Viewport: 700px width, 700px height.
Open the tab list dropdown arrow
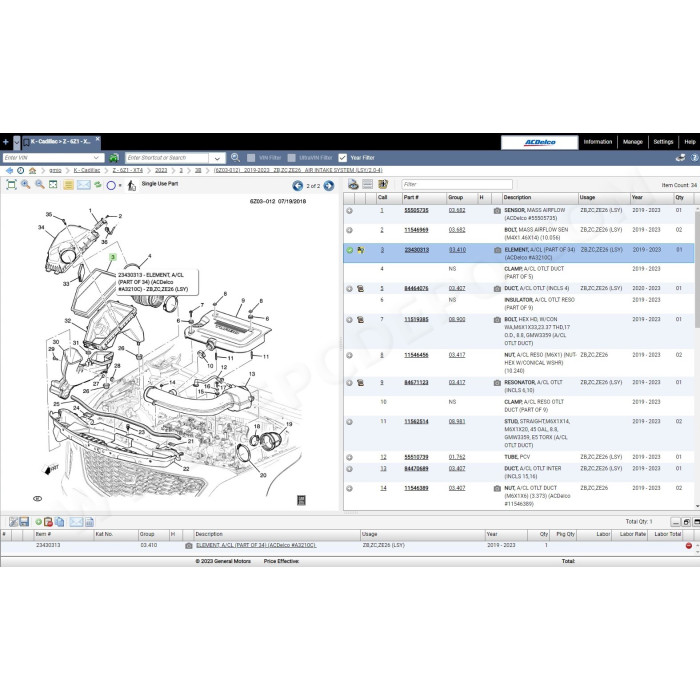click(17, 142)
